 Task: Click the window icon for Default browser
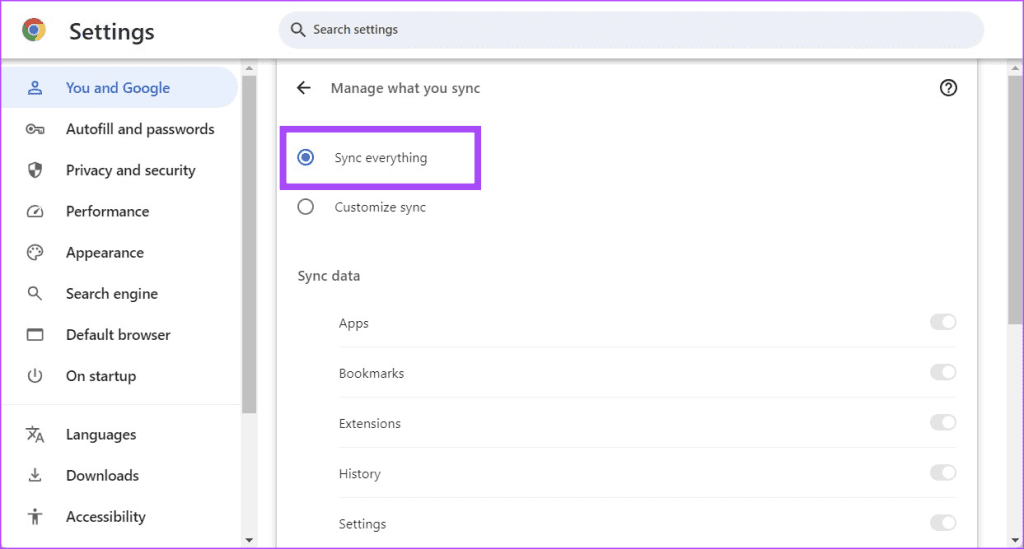point(35,334)
